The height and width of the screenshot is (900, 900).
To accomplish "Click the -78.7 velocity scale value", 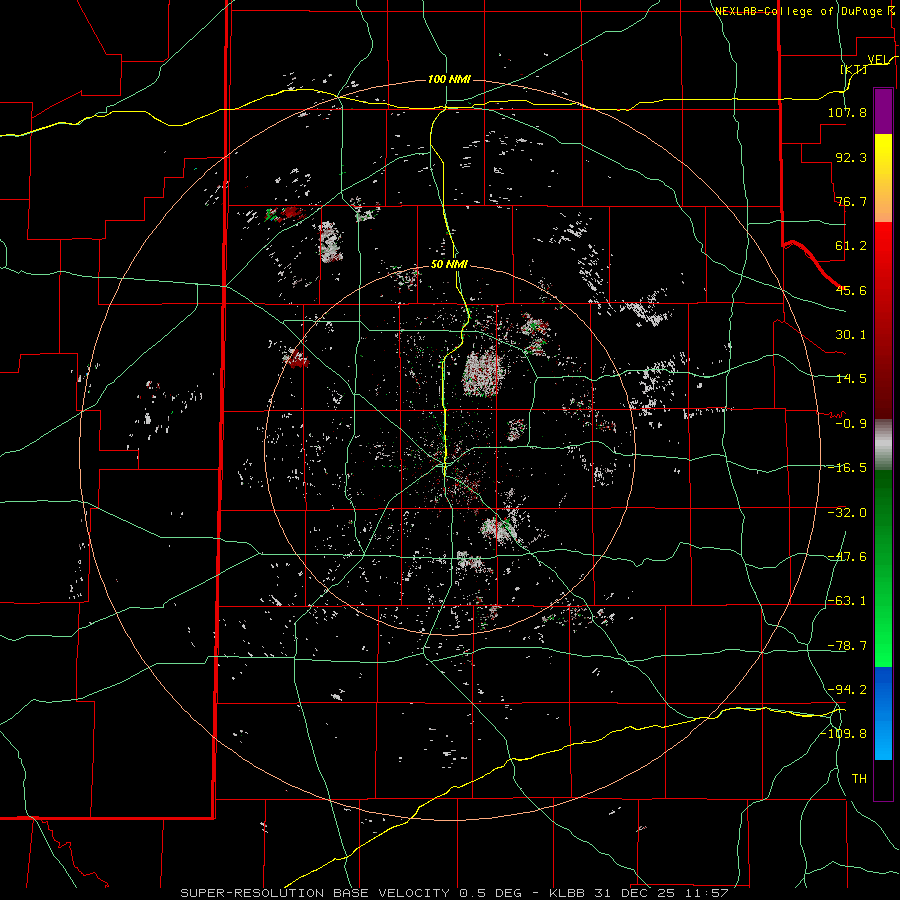I will (847, 646).
